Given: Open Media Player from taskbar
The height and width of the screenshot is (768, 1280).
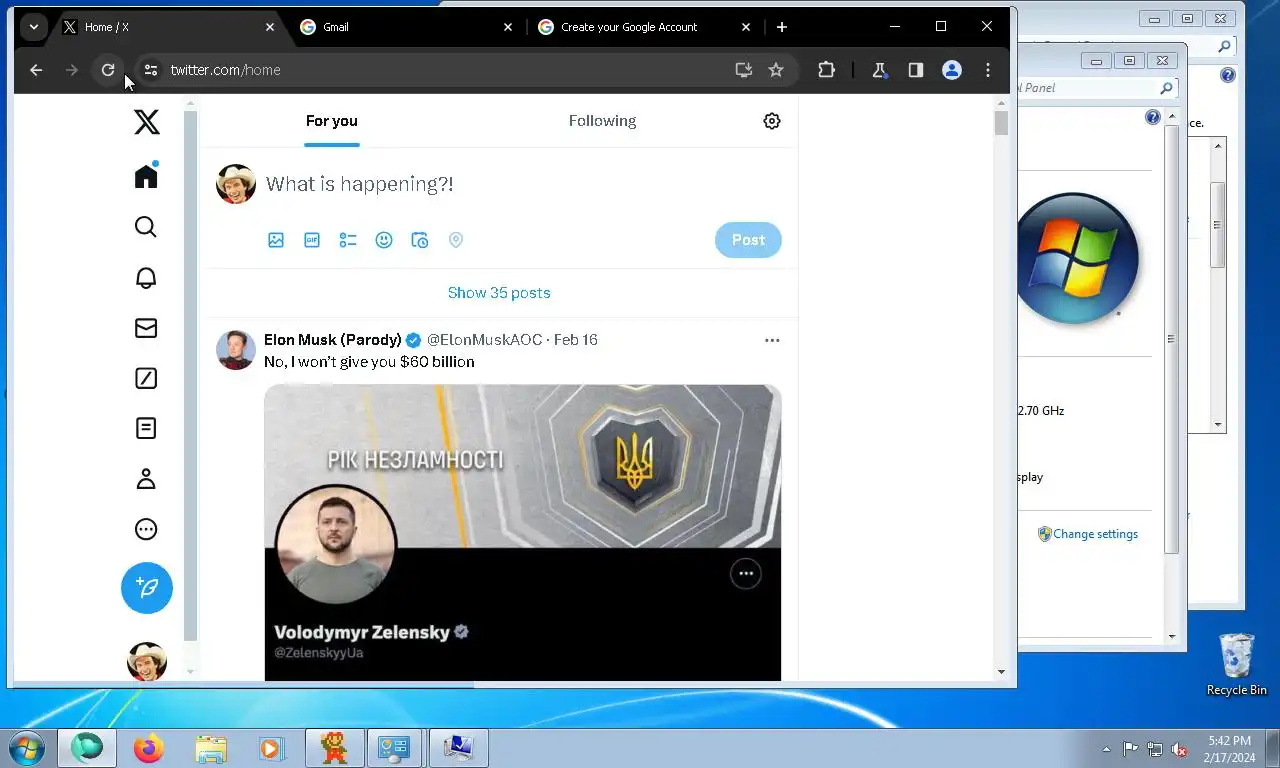Looking at the screenshot, I should (x=271, y=748).
